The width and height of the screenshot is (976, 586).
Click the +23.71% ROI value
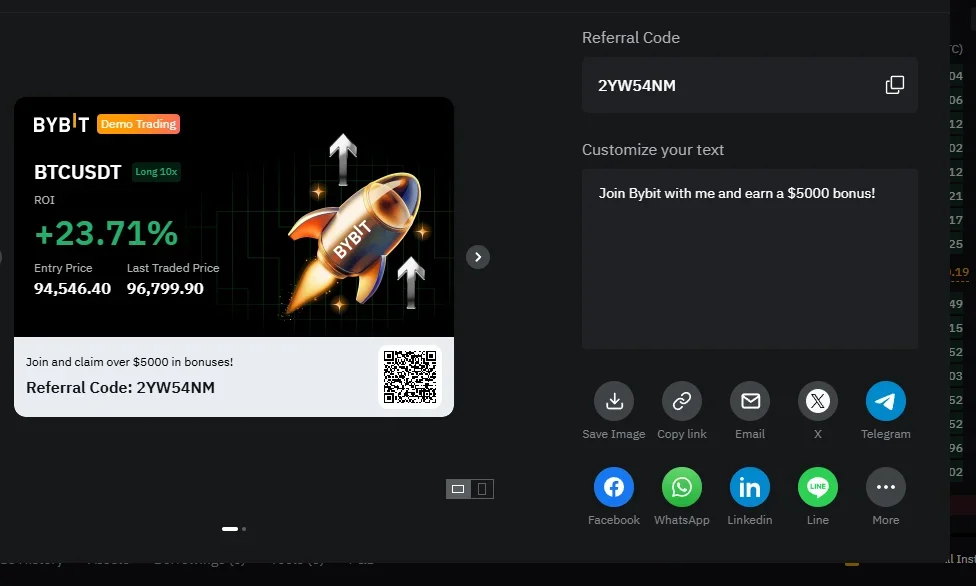[x=106, y=234]
